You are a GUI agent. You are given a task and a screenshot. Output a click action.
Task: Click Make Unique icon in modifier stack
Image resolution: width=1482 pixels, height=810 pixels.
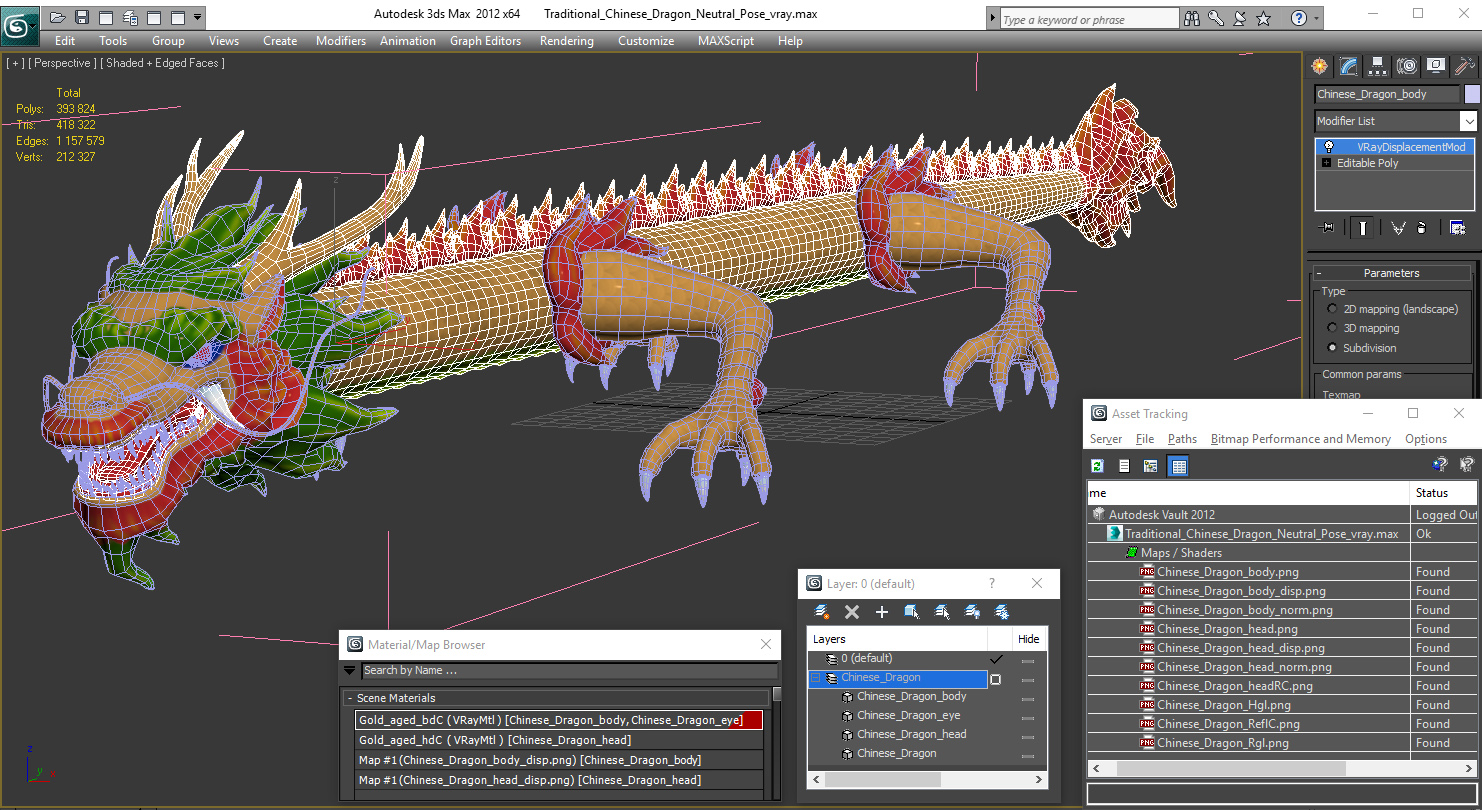coord(1398,227)
